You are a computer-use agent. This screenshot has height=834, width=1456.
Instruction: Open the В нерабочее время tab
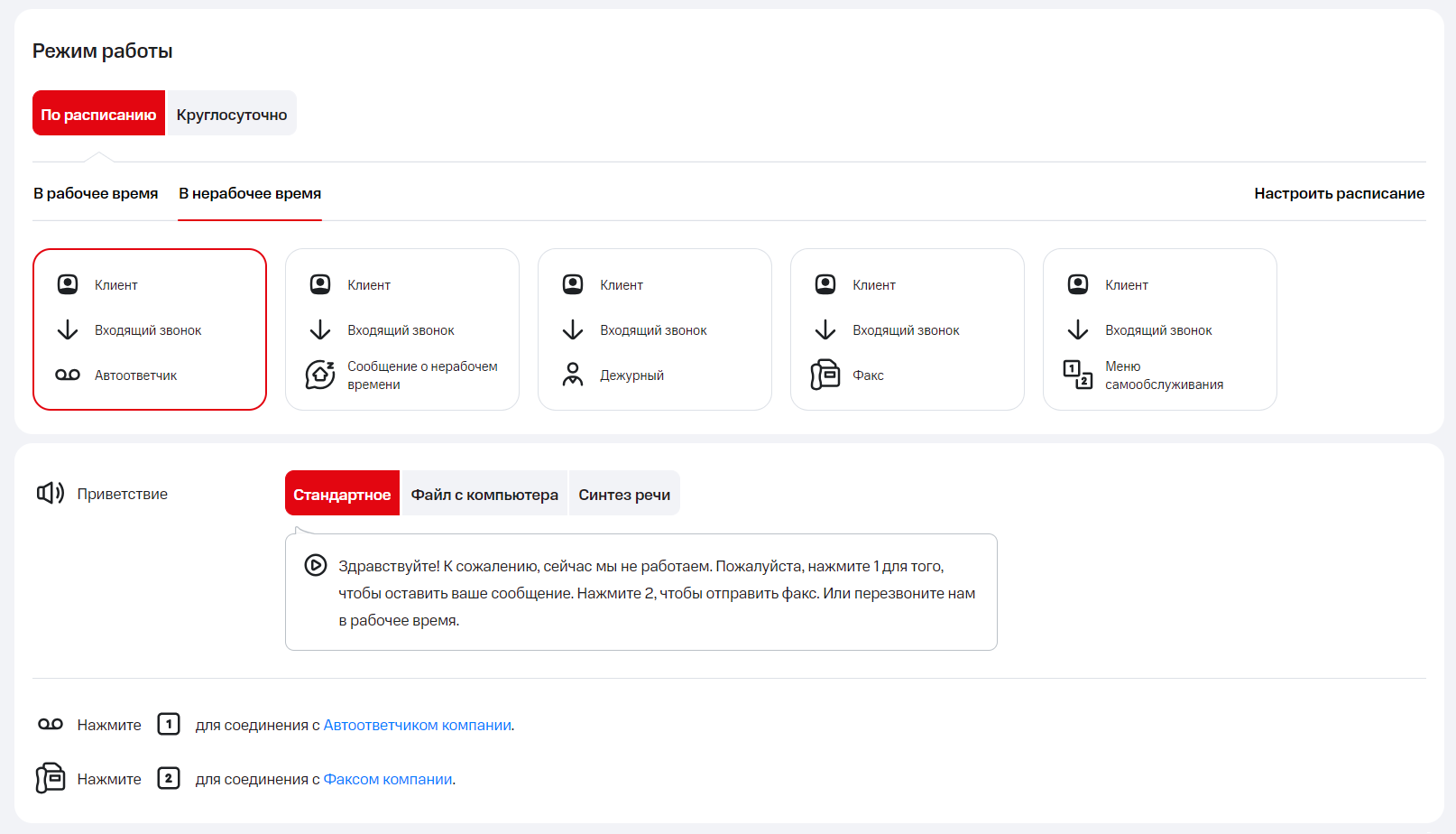point(250,193)
